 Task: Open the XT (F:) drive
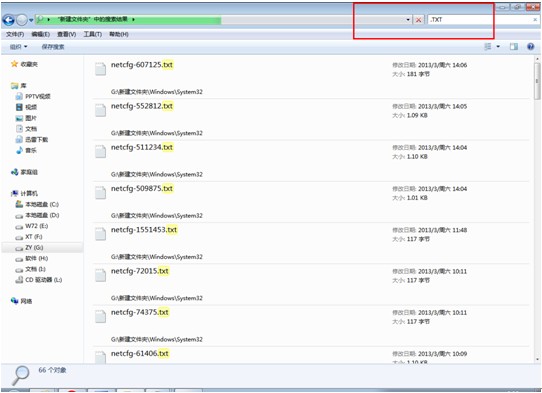[x=29, y=237]
